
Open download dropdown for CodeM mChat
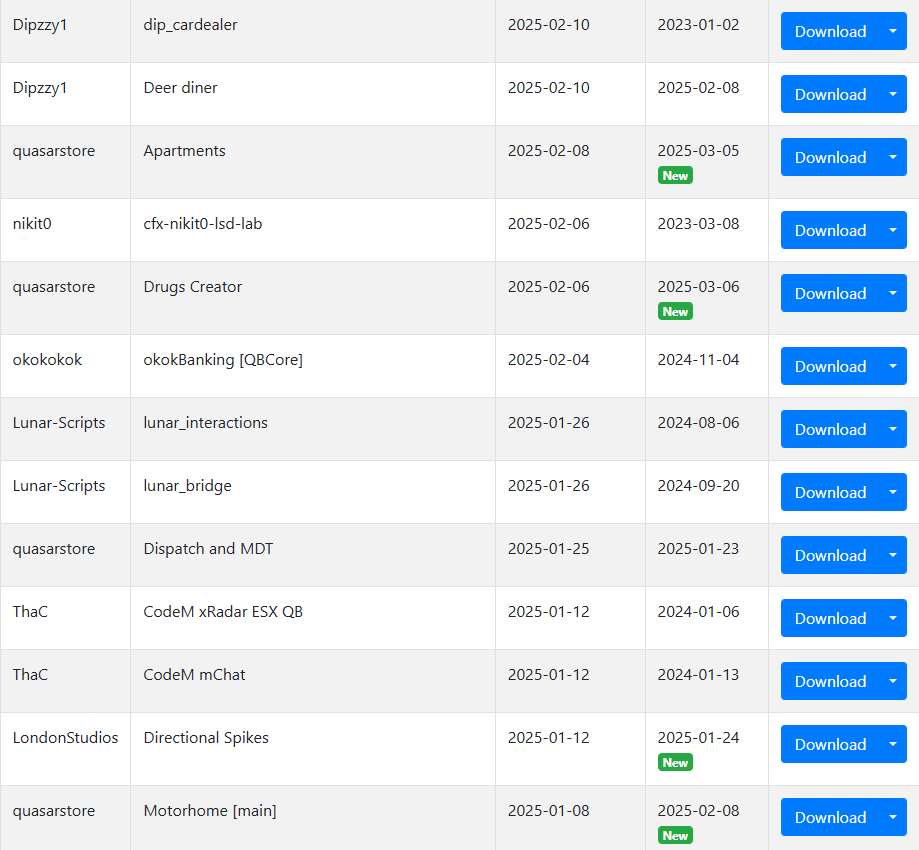point(893,681)
